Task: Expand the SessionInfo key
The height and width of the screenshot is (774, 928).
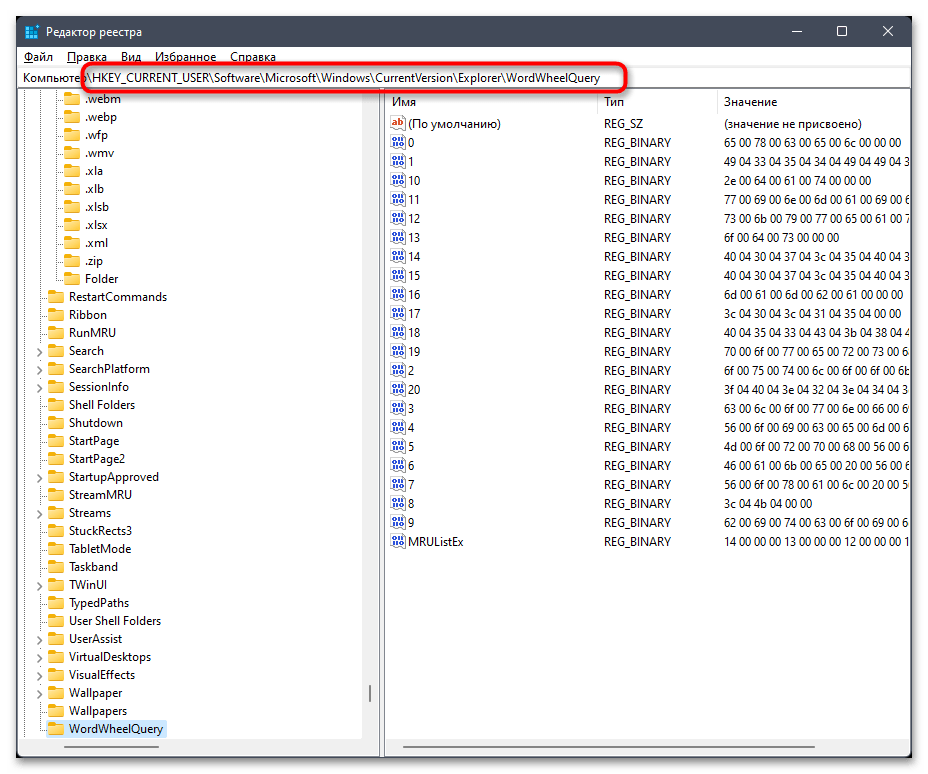Action: coord(40,388)
